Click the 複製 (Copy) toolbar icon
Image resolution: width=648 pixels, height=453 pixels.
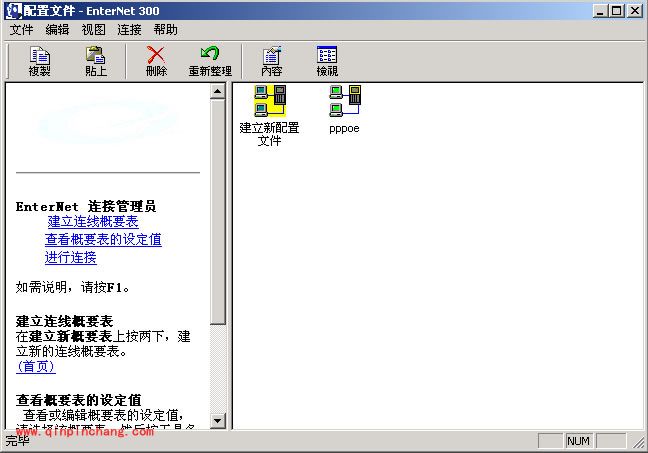pyautogui.click(x=40, y=61)
